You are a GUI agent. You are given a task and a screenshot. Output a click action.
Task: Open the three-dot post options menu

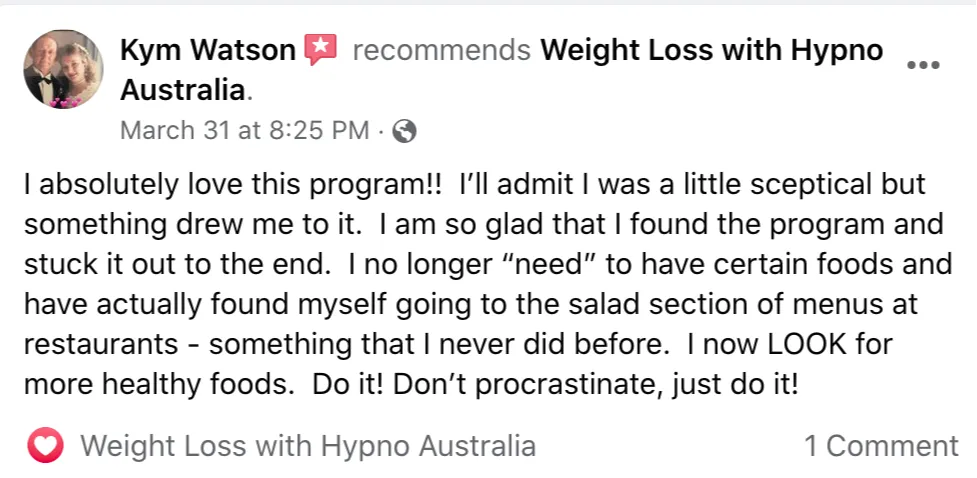923,65
